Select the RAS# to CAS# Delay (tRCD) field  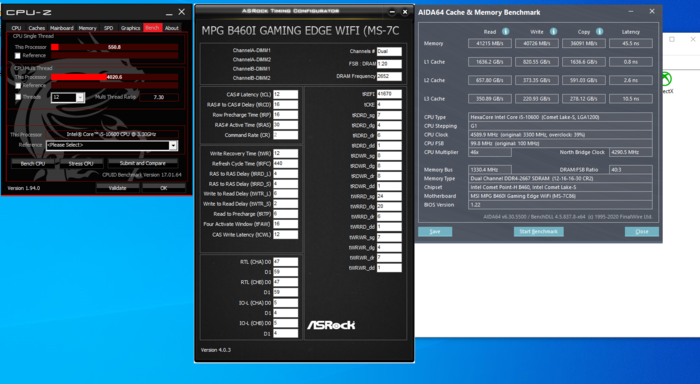pos(285,104)
